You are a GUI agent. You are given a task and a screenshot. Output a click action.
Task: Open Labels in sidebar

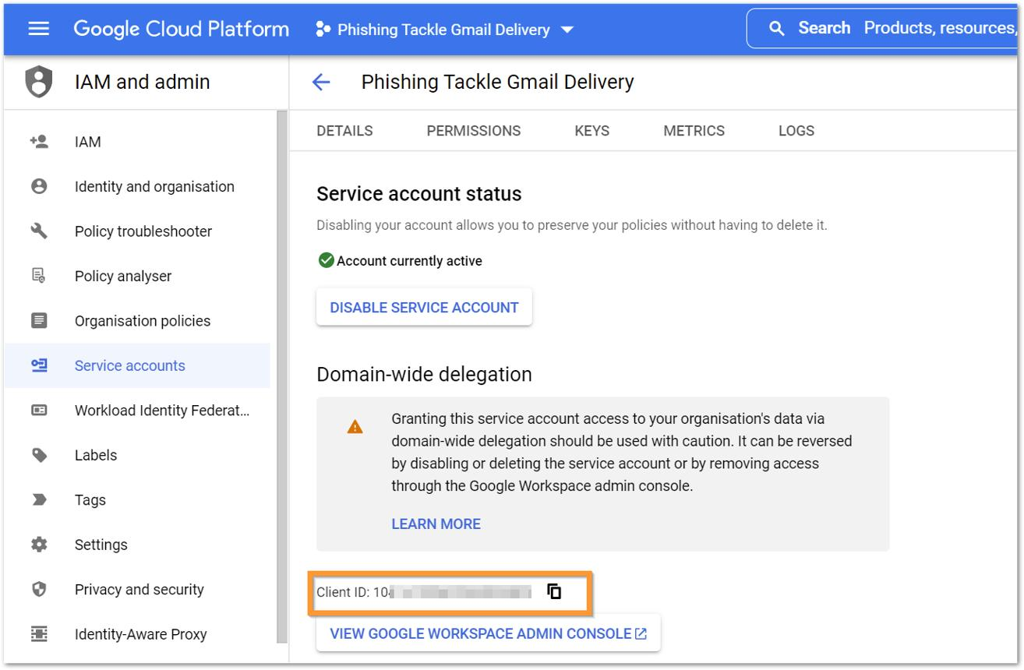click(x=137, y=455)
